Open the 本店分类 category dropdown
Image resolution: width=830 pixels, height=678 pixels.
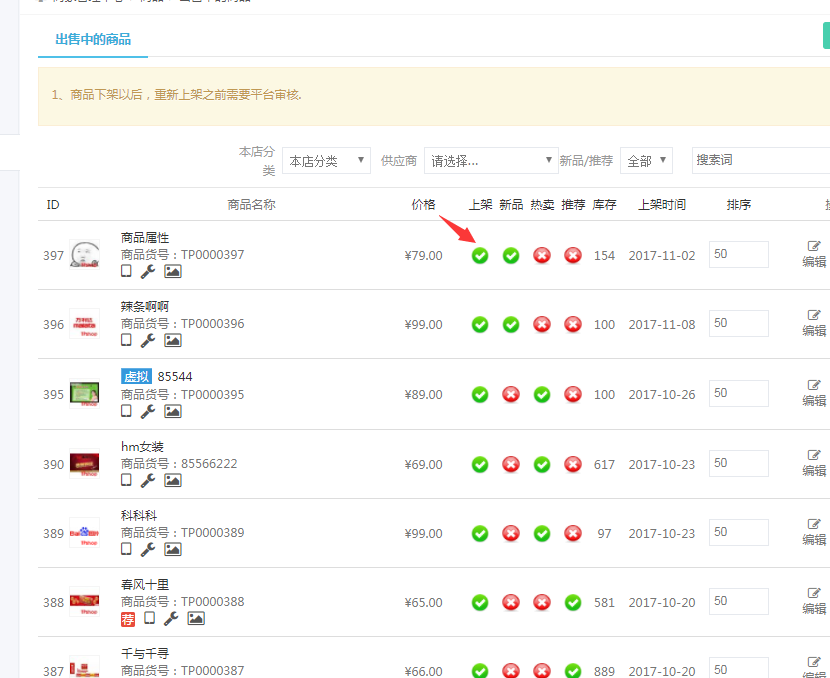point(326,161)
